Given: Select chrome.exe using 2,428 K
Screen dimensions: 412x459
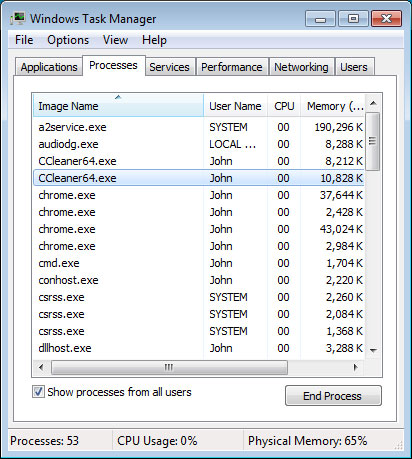Looking at the screenshot, I should pyautogui.click(x=199, y=212).
